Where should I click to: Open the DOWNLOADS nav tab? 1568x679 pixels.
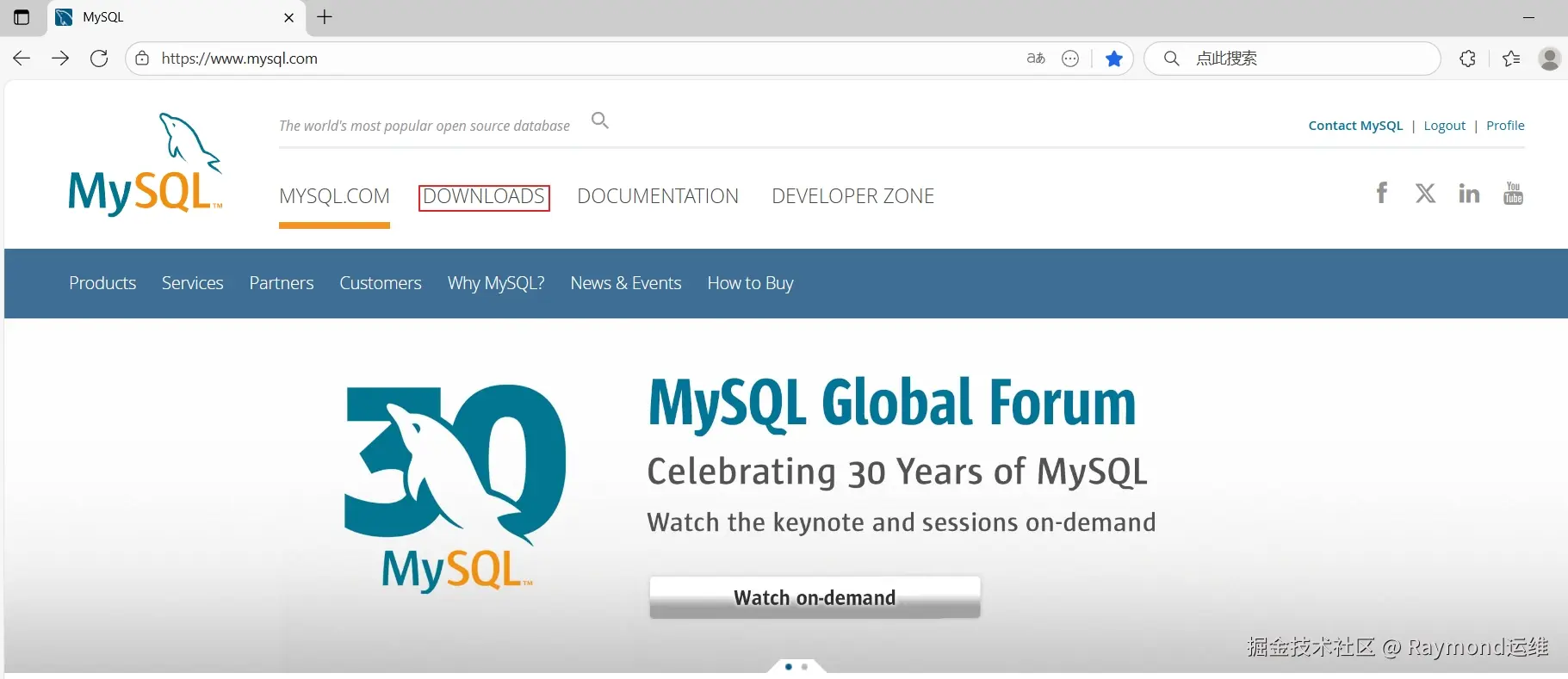tap(484, 197)
